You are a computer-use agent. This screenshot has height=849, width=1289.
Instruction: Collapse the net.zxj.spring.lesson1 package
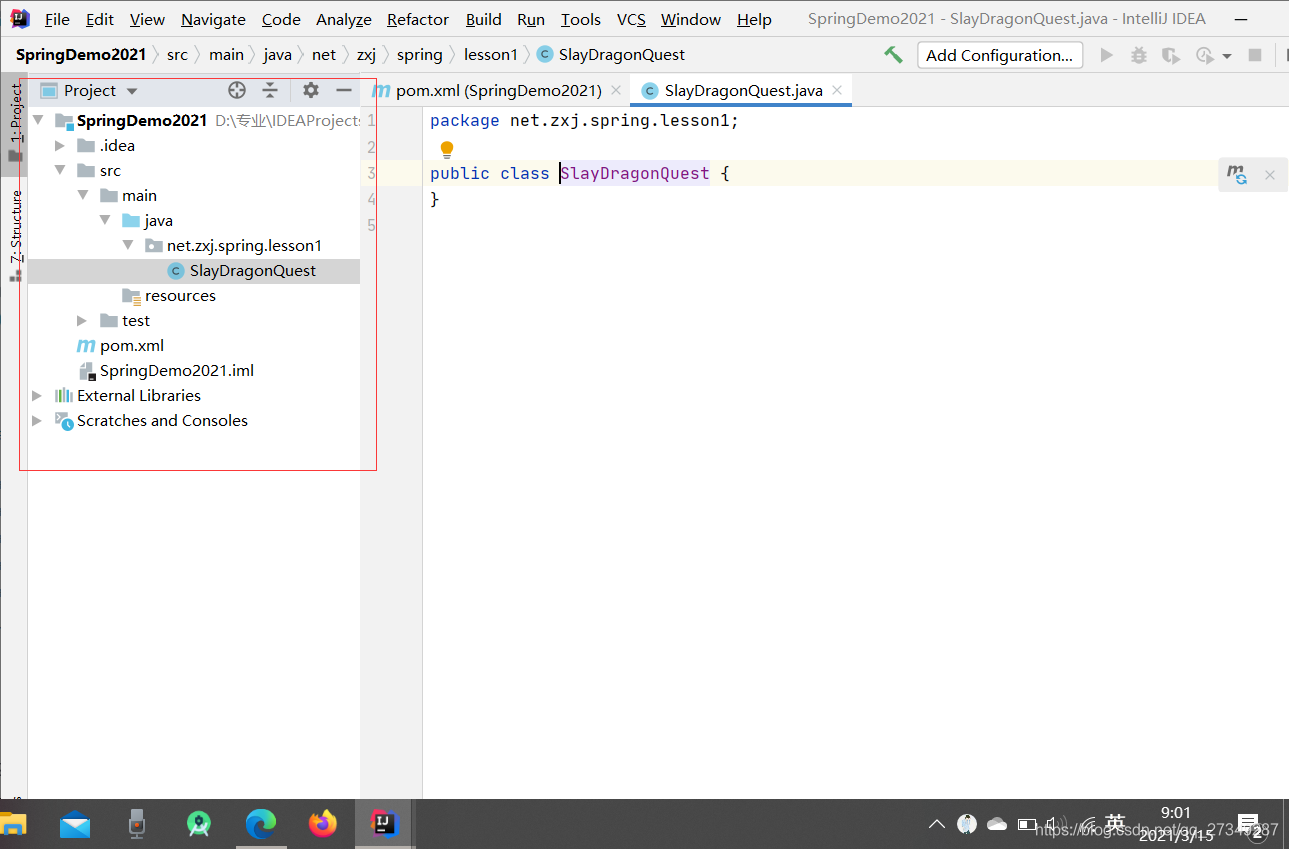[x=128, y=245]
